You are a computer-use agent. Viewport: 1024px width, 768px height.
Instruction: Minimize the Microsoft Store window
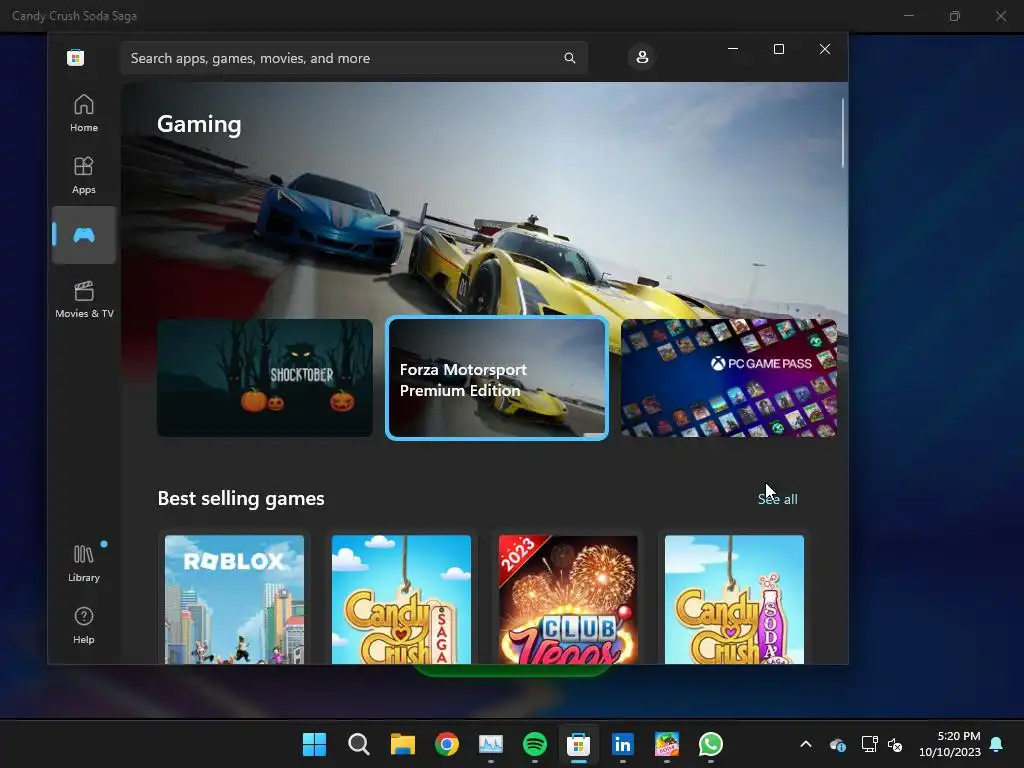click(x=733, y=49)
